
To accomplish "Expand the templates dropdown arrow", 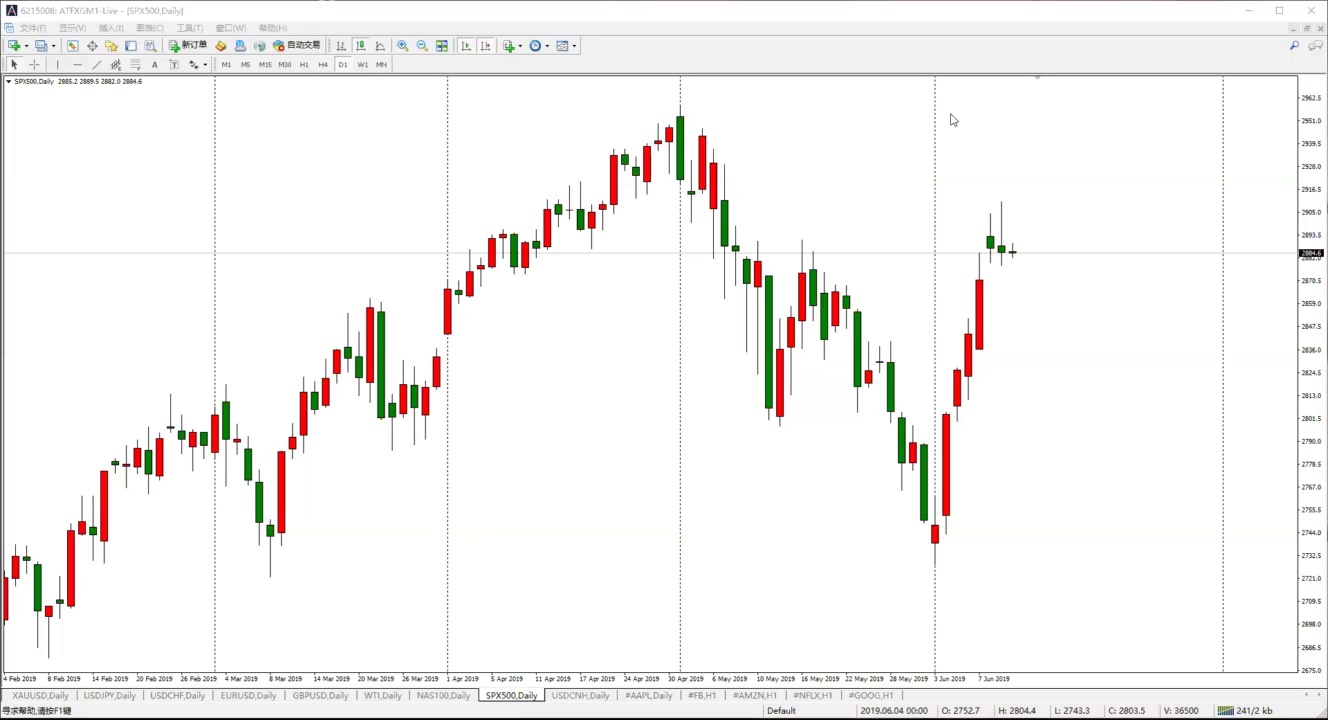I will tap(574, 46).
